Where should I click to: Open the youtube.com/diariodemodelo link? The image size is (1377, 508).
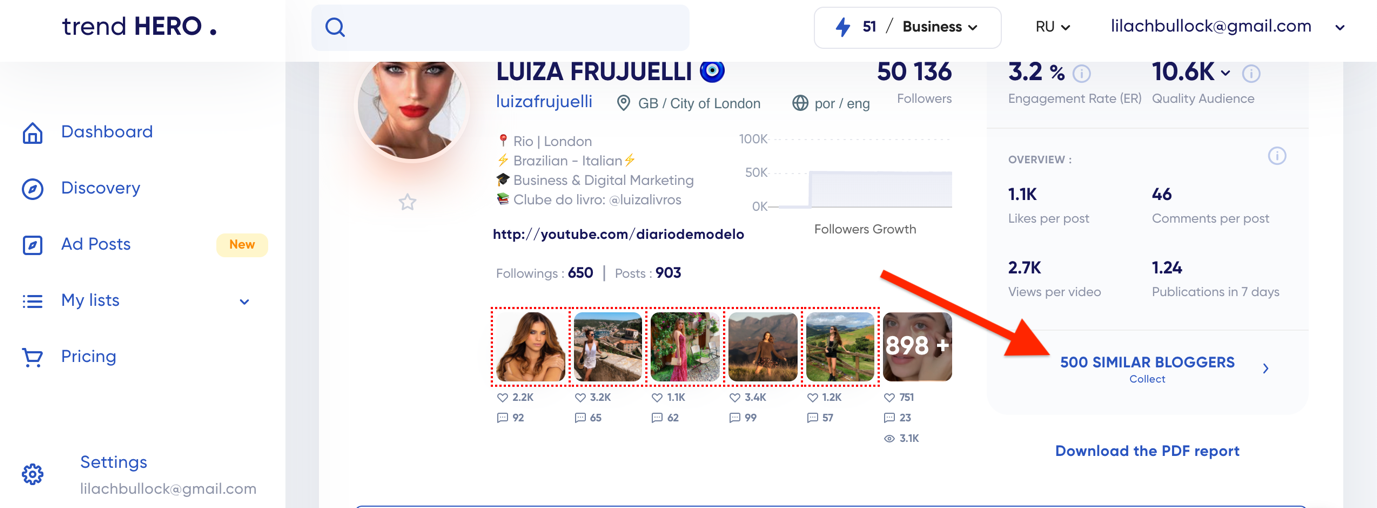click(x=618, y=234)
